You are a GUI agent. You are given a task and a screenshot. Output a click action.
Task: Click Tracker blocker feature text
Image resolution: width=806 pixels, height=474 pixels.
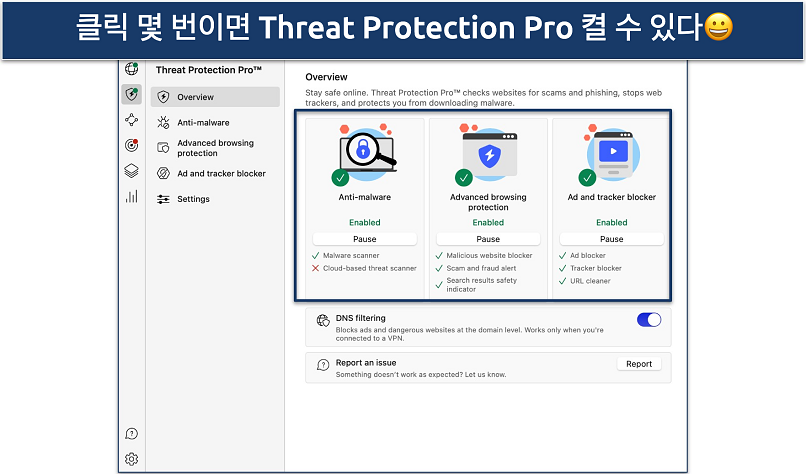tap(596, 268)
